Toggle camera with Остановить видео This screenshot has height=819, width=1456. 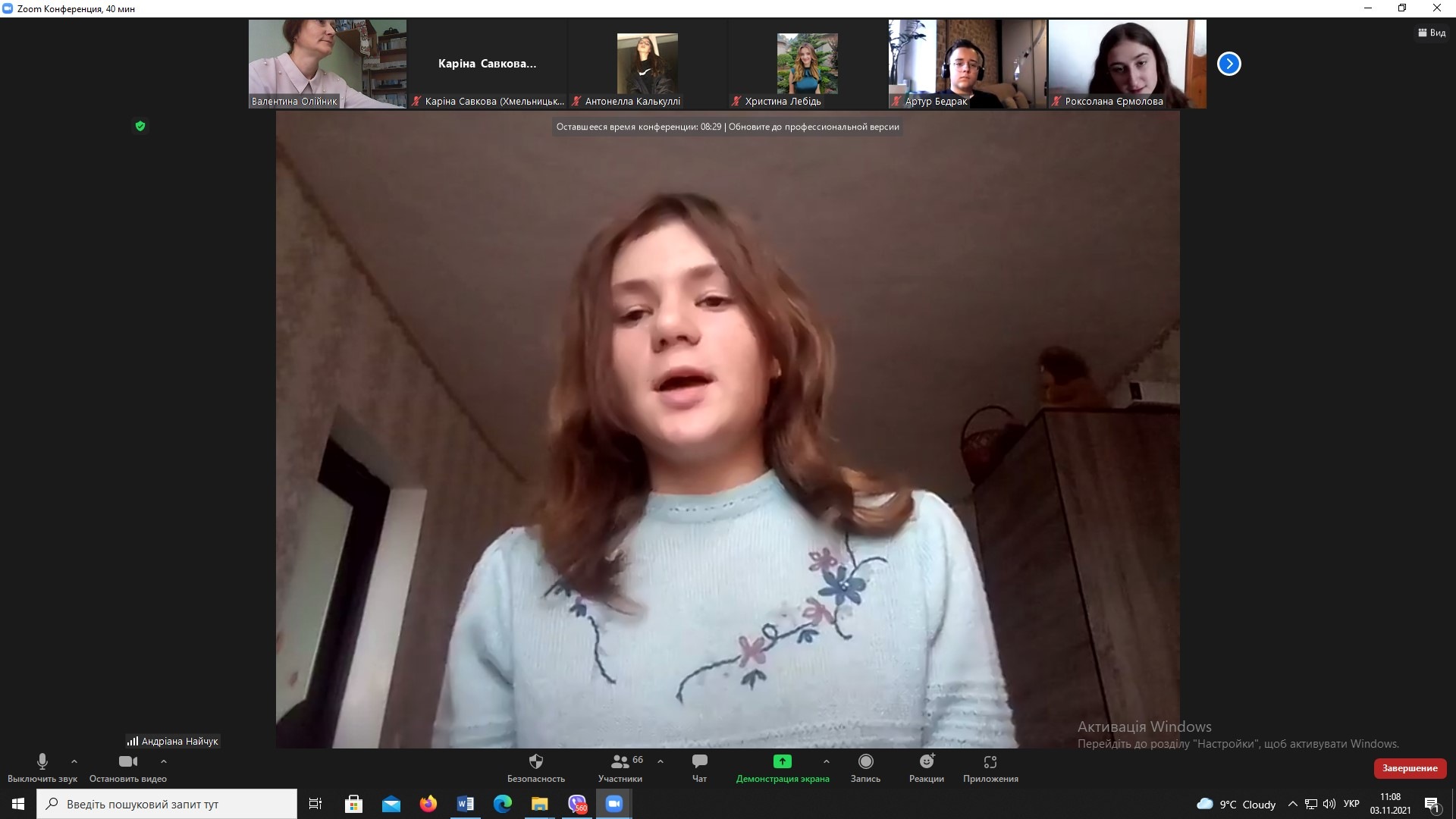tap(127, 762)
